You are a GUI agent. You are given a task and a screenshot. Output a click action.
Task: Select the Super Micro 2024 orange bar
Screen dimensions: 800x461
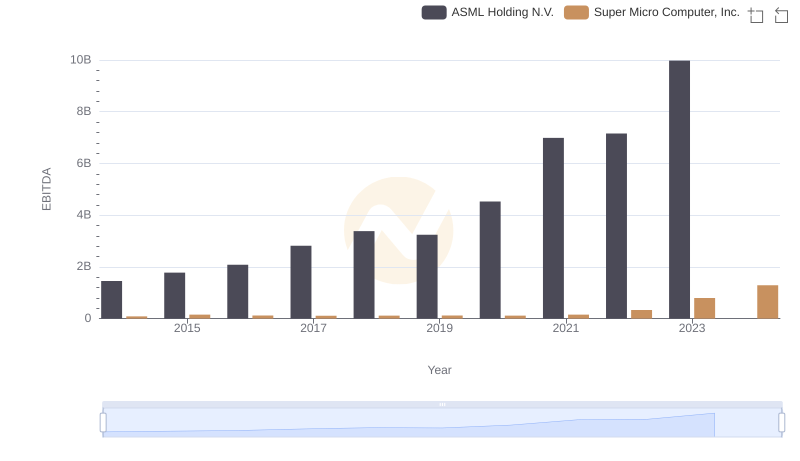[x=767, y=302]
